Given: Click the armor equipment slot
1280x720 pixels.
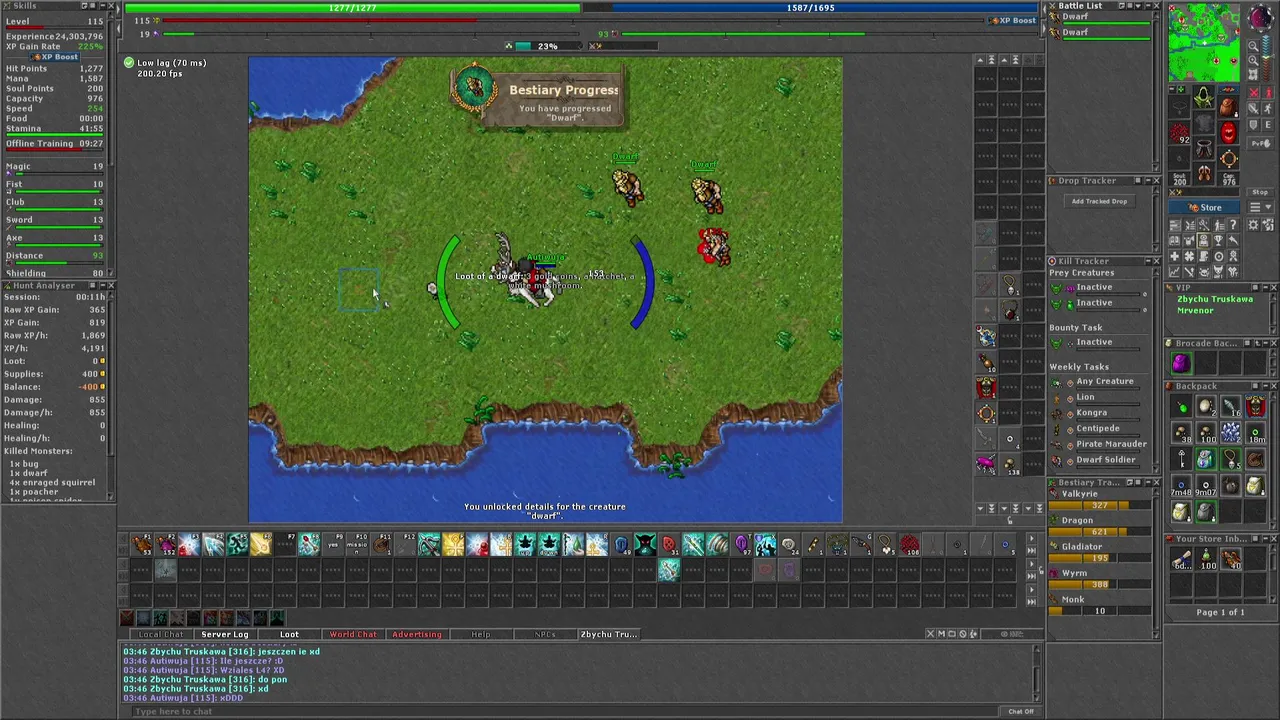Looking at the screenshot, I should pos(1204,124).
